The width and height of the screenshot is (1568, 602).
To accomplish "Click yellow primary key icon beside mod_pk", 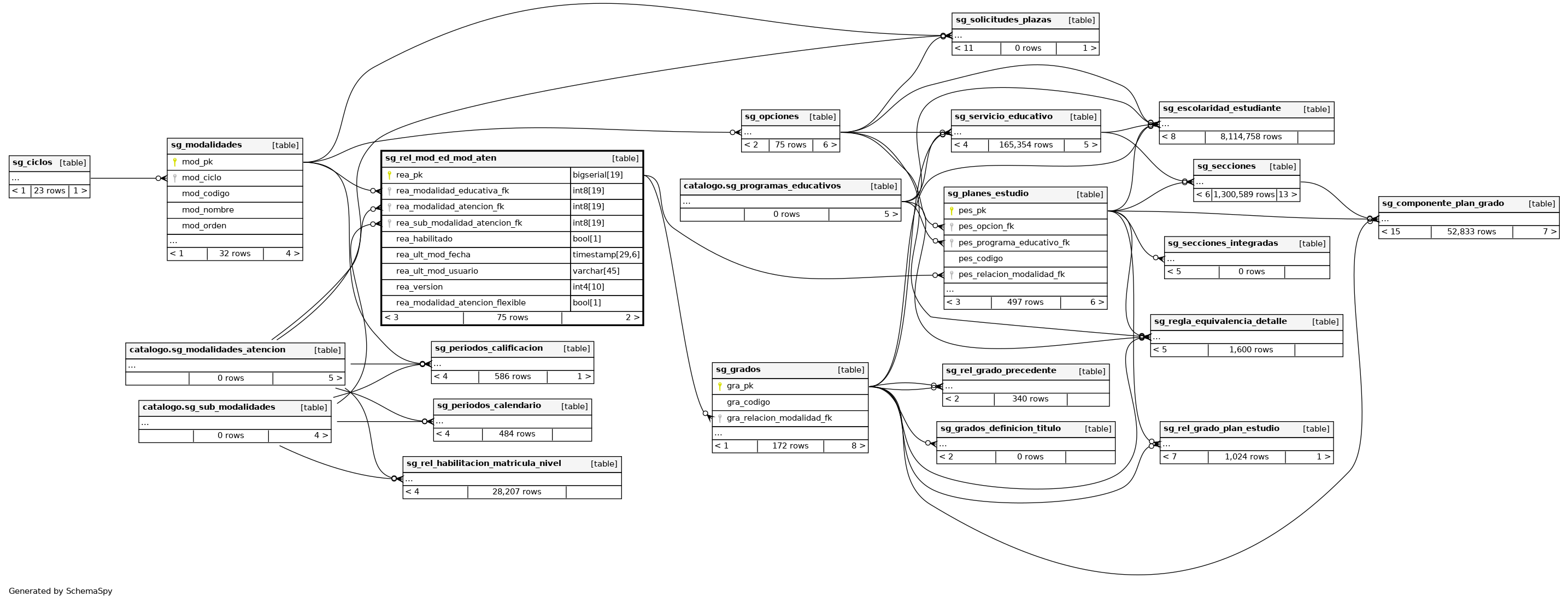I will tap(175, 162).
